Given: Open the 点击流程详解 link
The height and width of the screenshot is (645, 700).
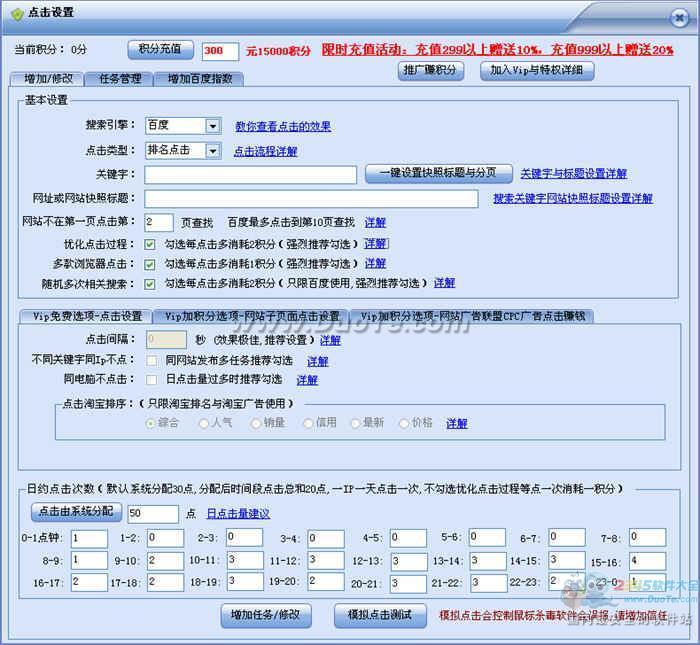Looking at the screenshot, I should (265, 152).
